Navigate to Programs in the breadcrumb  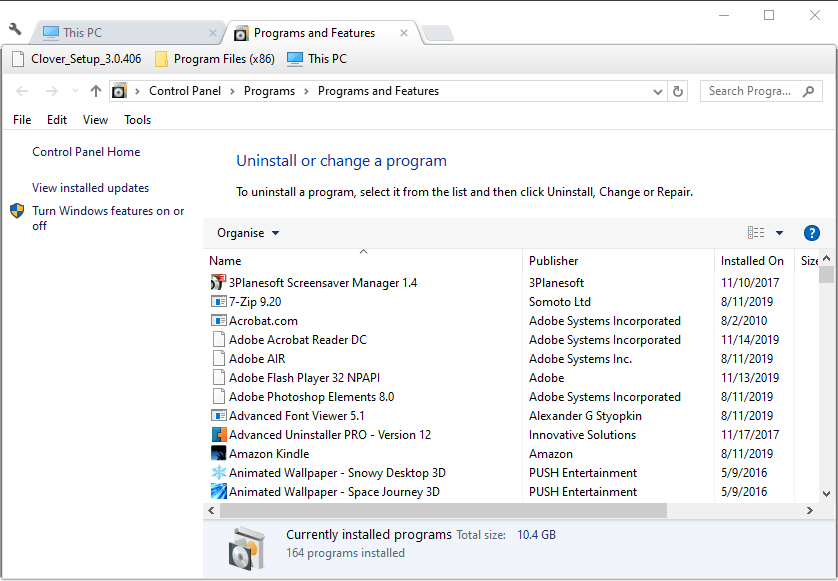269,91
